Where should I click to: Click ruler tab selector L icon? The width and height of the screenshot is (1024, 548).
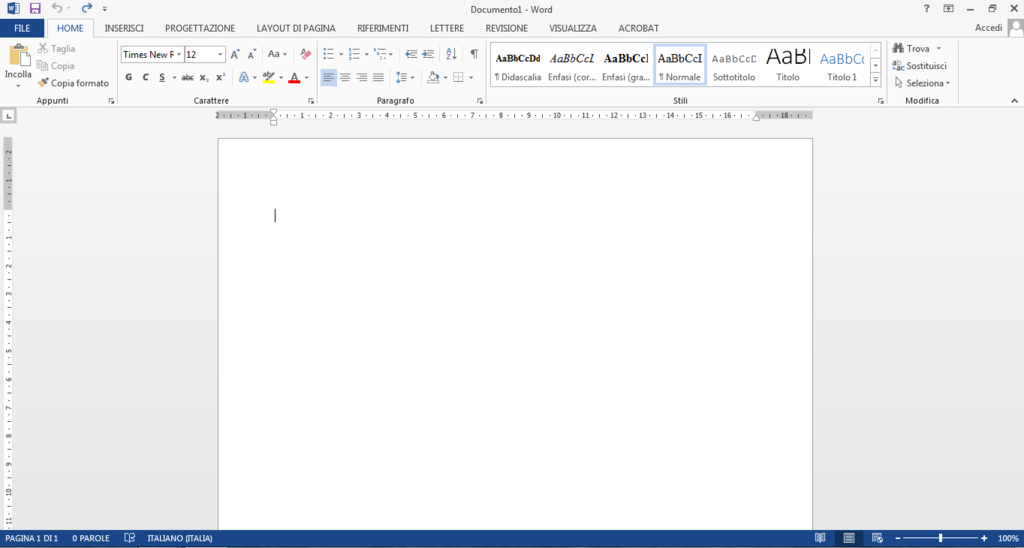click(10, 116)
